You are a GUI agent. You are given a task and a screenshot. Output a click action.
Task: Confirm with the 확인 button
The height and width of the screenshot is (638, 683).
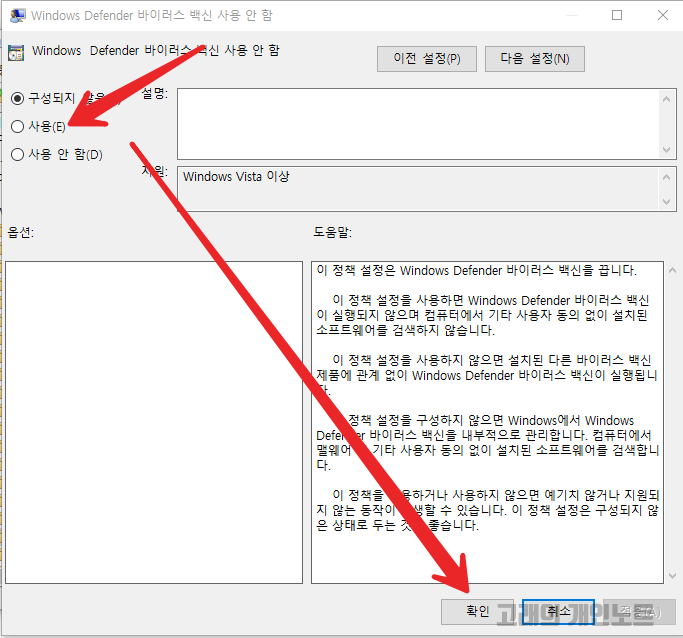478,611
